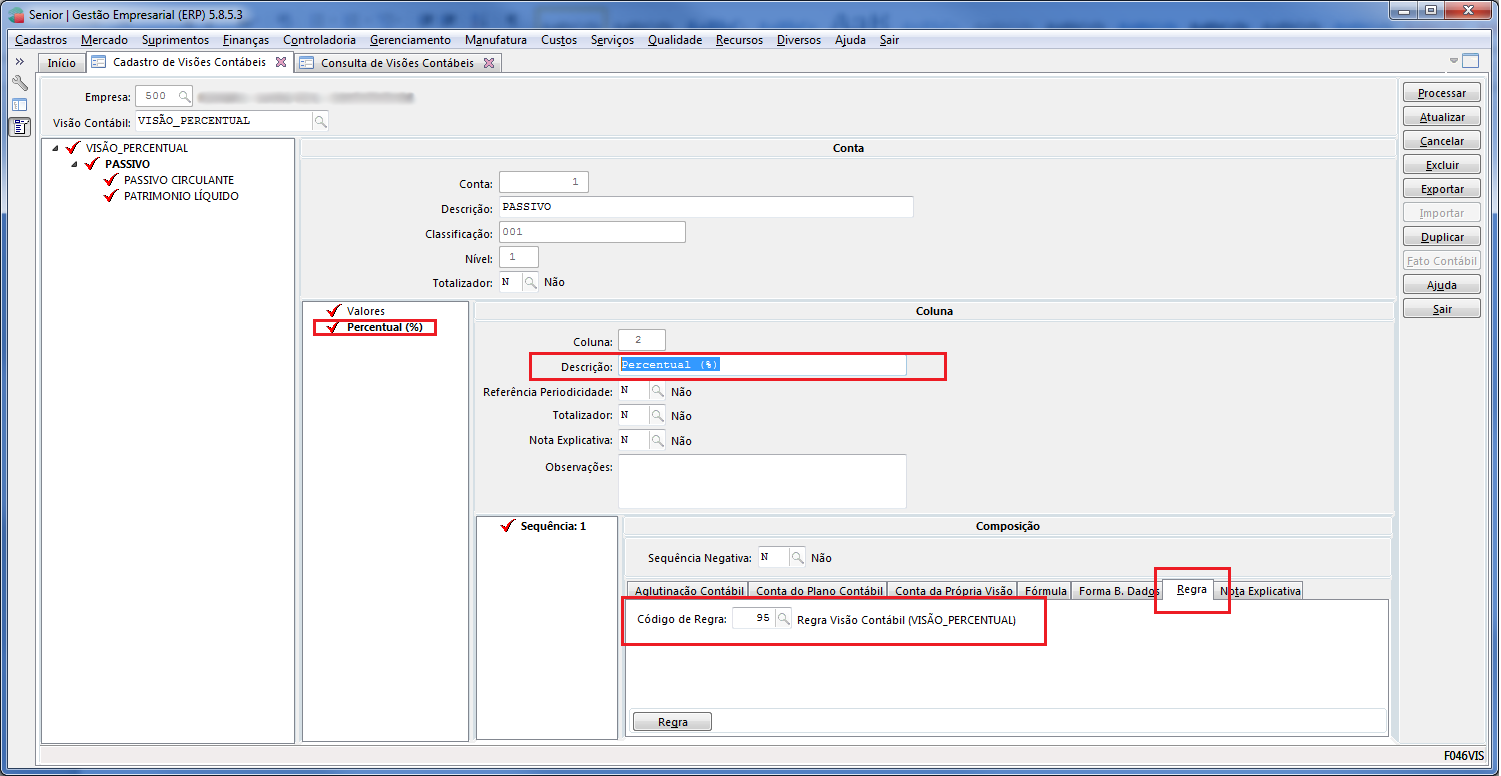The width and height of the screenshot is (1501, 776).
Task: Open the Controladoria menu
Action: (320, 40)
